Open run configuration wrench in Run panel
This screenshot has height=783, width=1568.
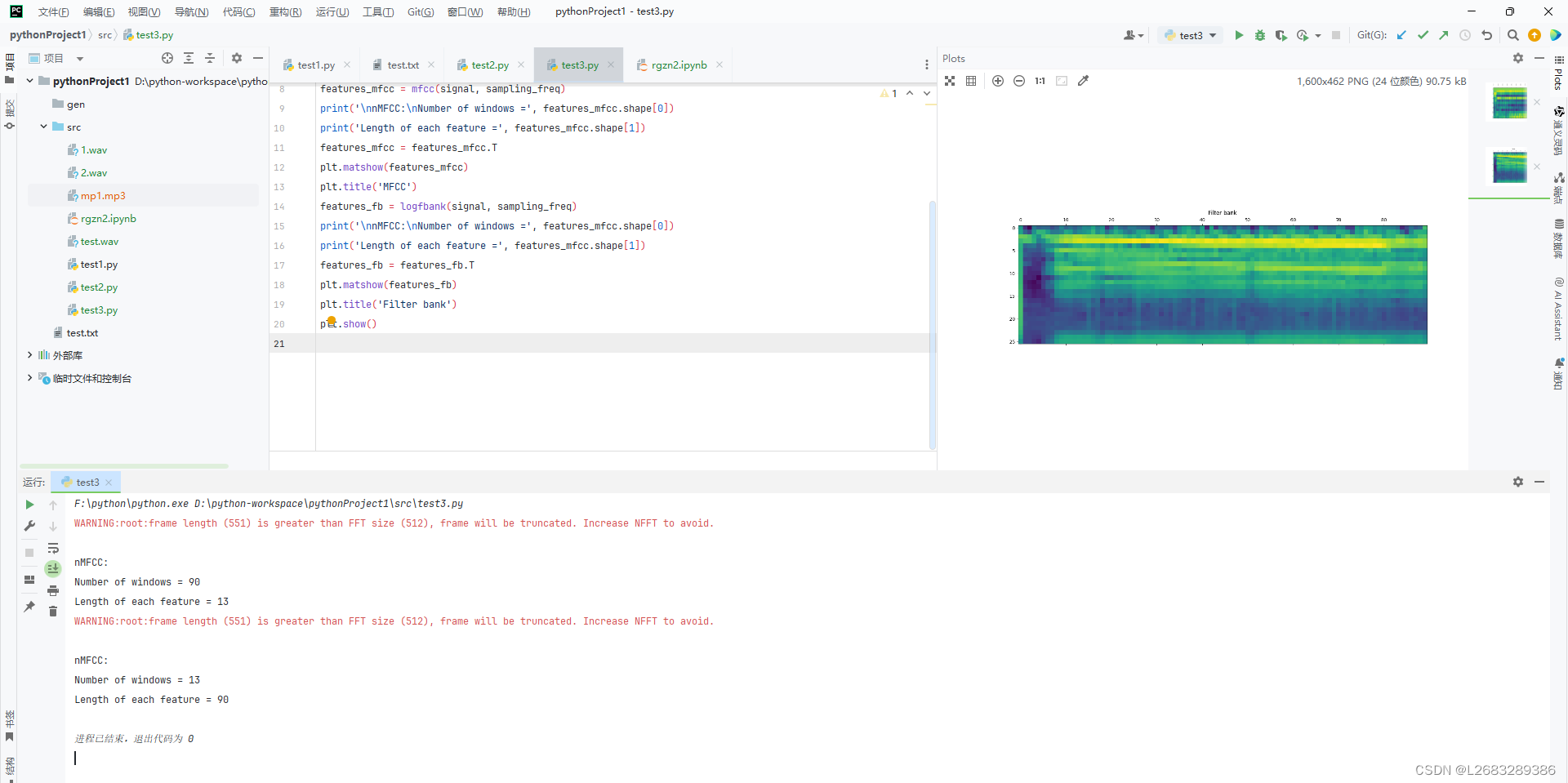pos(29,526)
